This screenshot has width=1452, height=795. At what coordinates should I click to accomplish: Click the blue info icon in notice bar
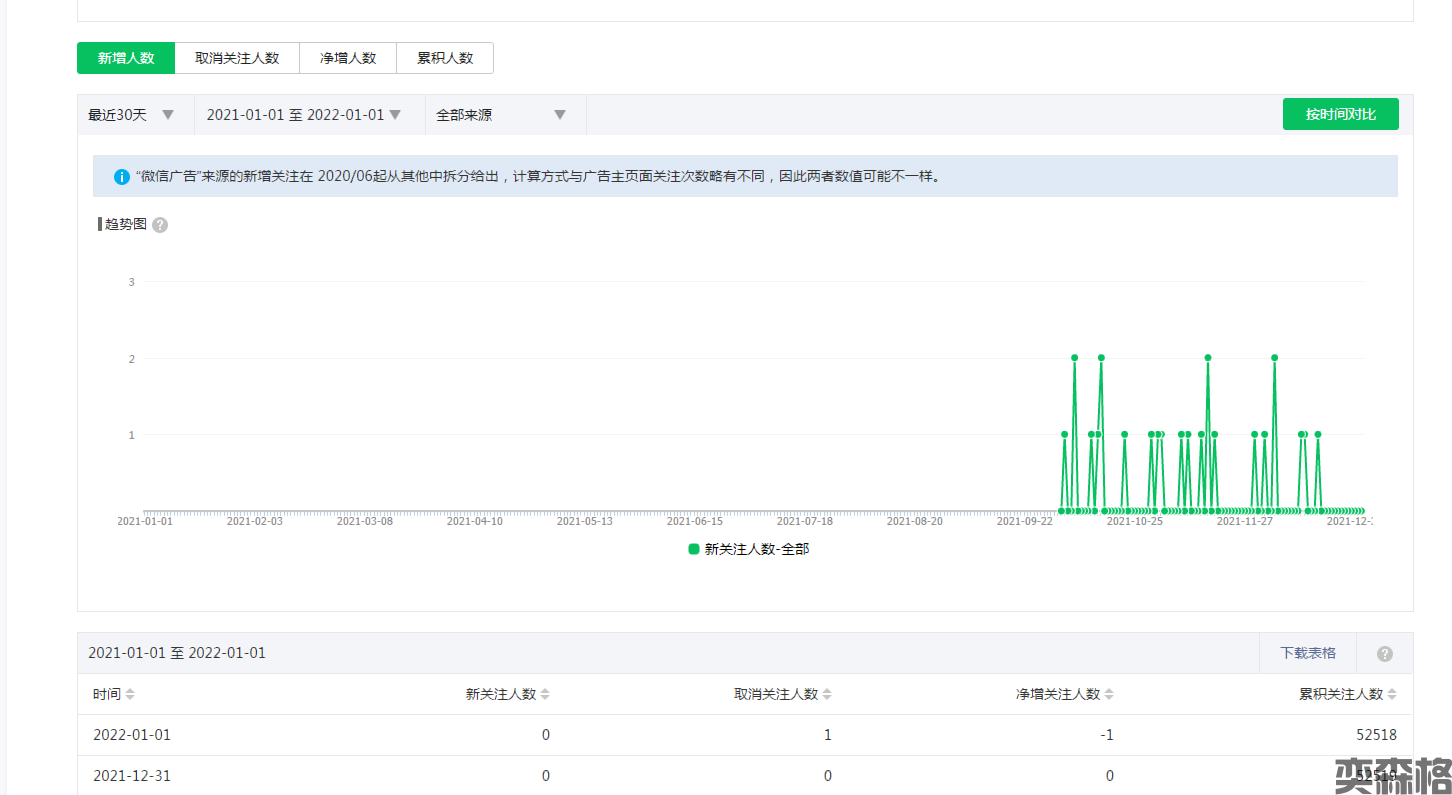[122, 177]
